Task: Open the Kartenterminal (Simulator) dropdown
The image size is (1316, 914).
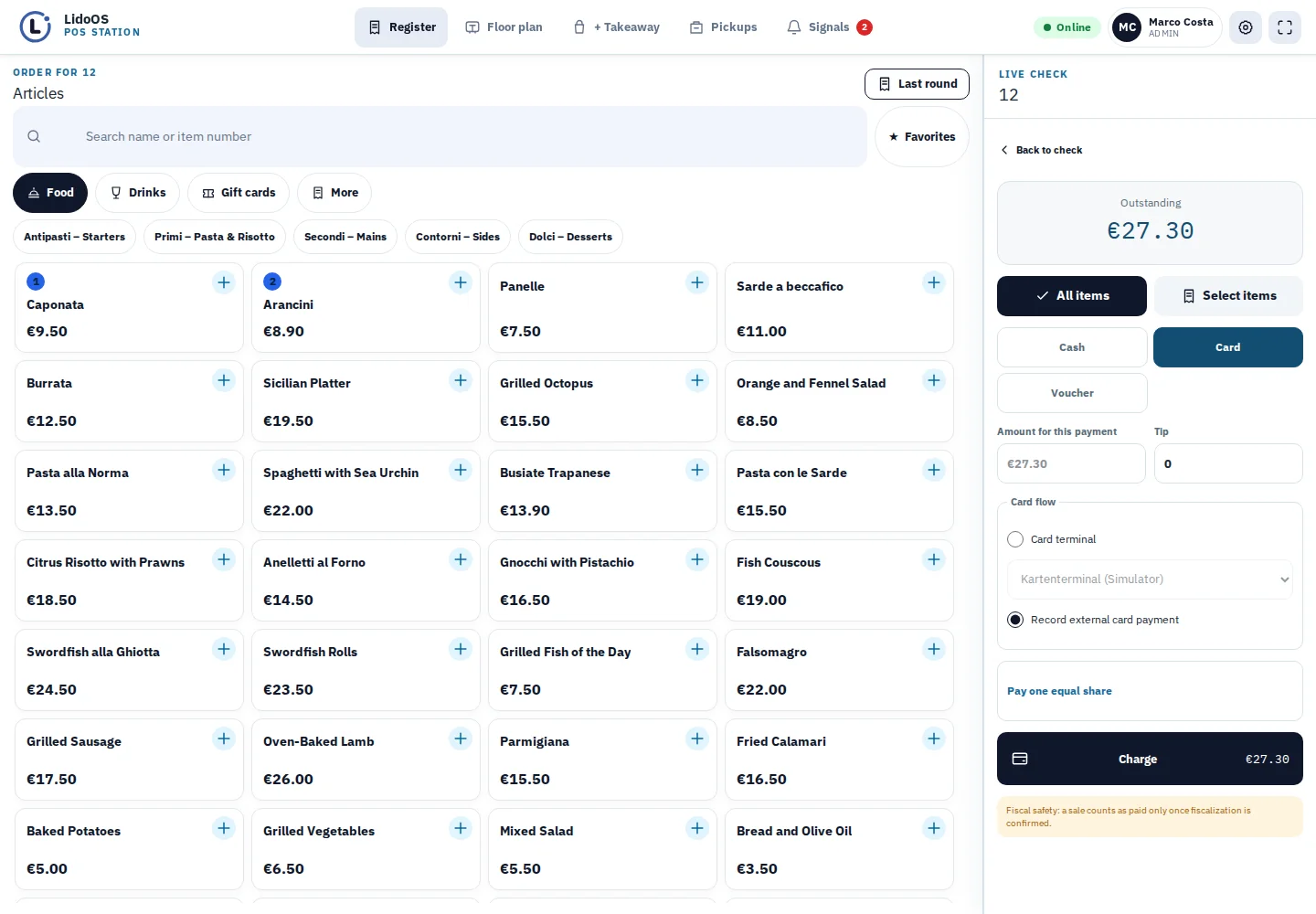Action: click(x=1150, y=579)
